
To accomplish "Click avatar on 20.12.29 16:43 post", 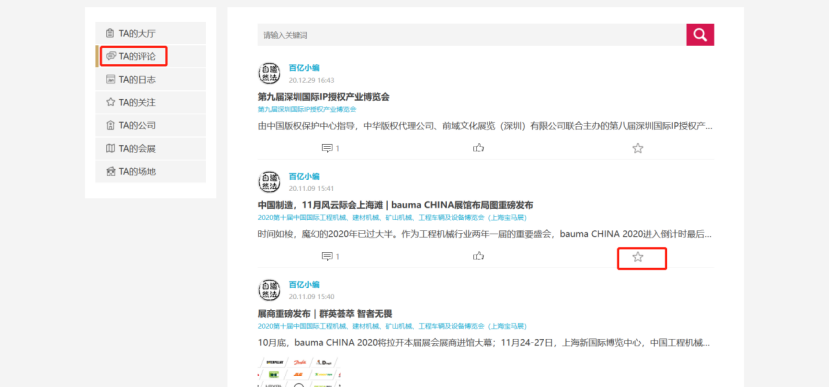I will (x=269, y=73).
